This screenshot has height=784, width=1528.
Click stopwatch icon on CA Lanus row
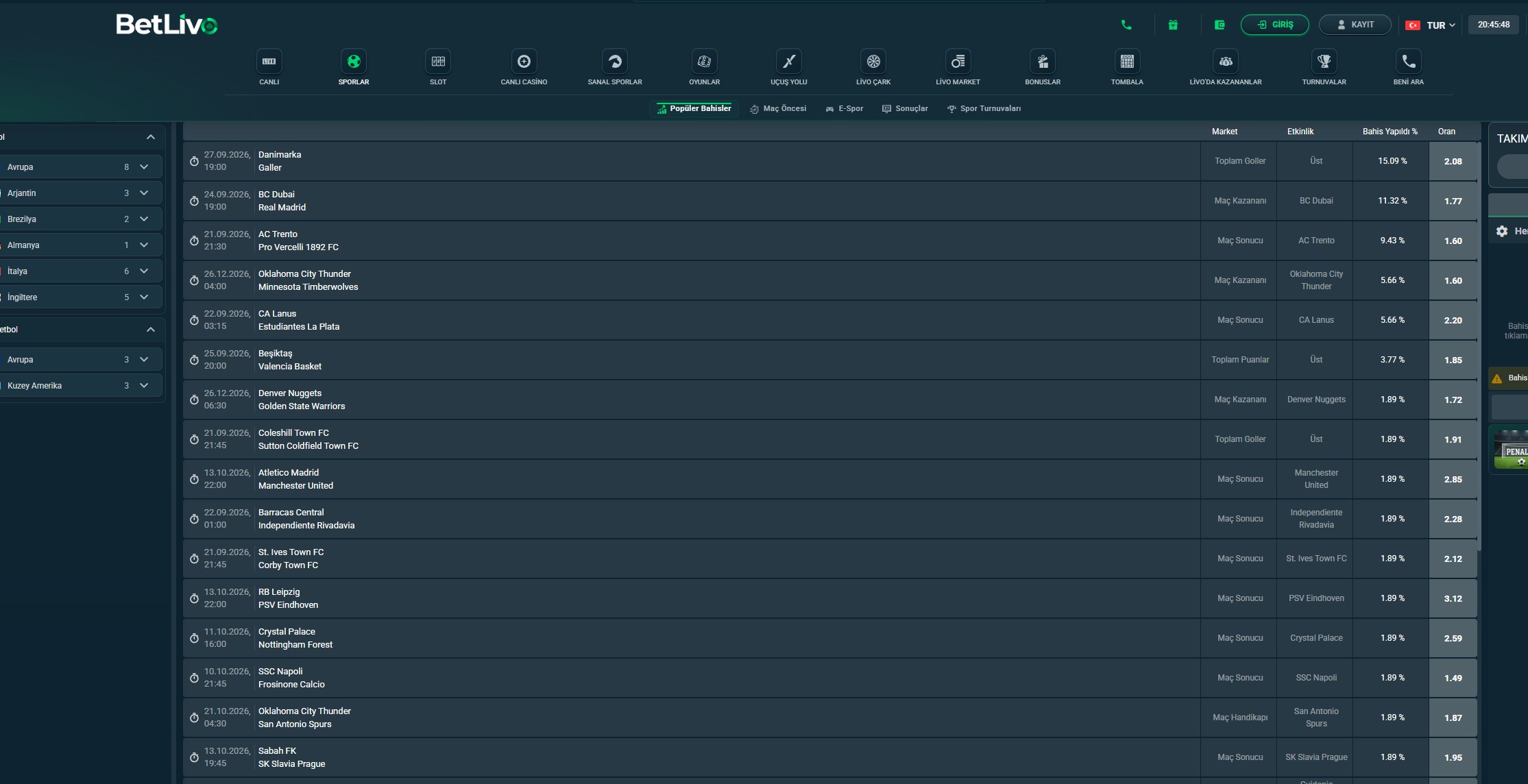click(194, 320)
